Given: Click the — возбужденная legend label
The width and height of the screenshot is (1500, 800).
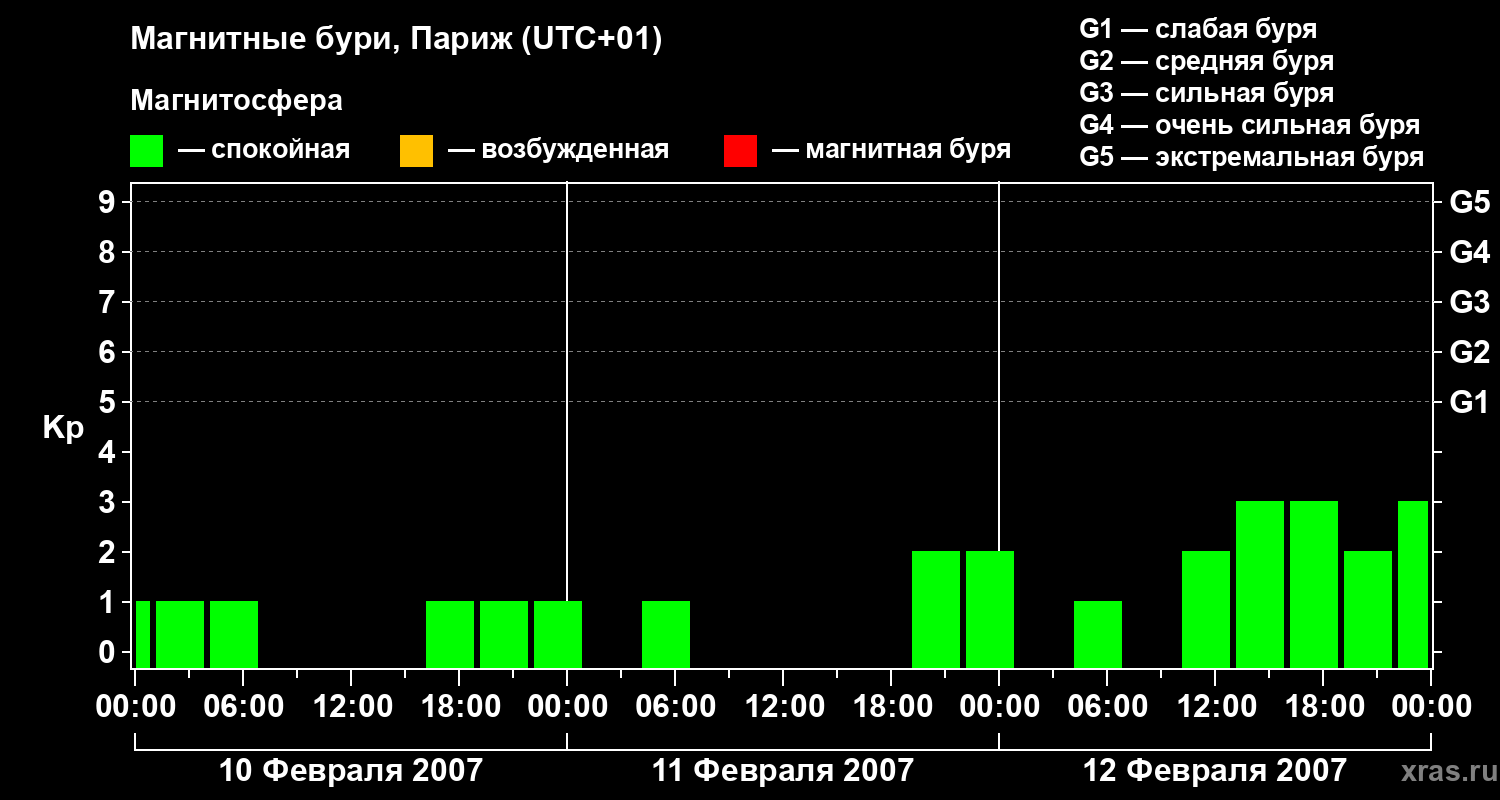Looking at the screenshot, I should [558, 150].
